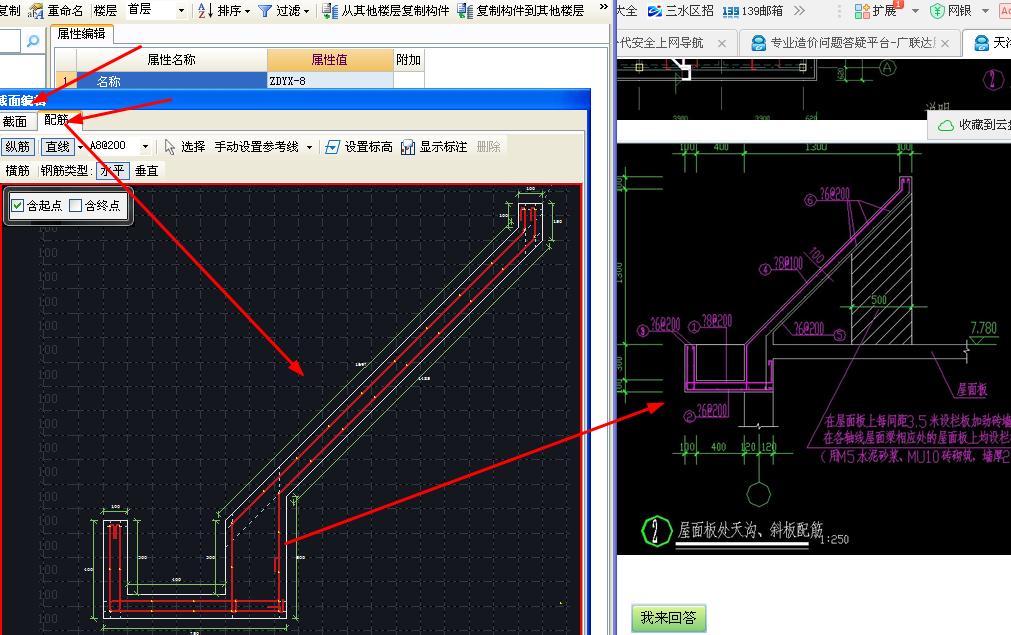1011x635 pixels.
Task: Click the 重命名 text label
Action: tap(65, 11)
